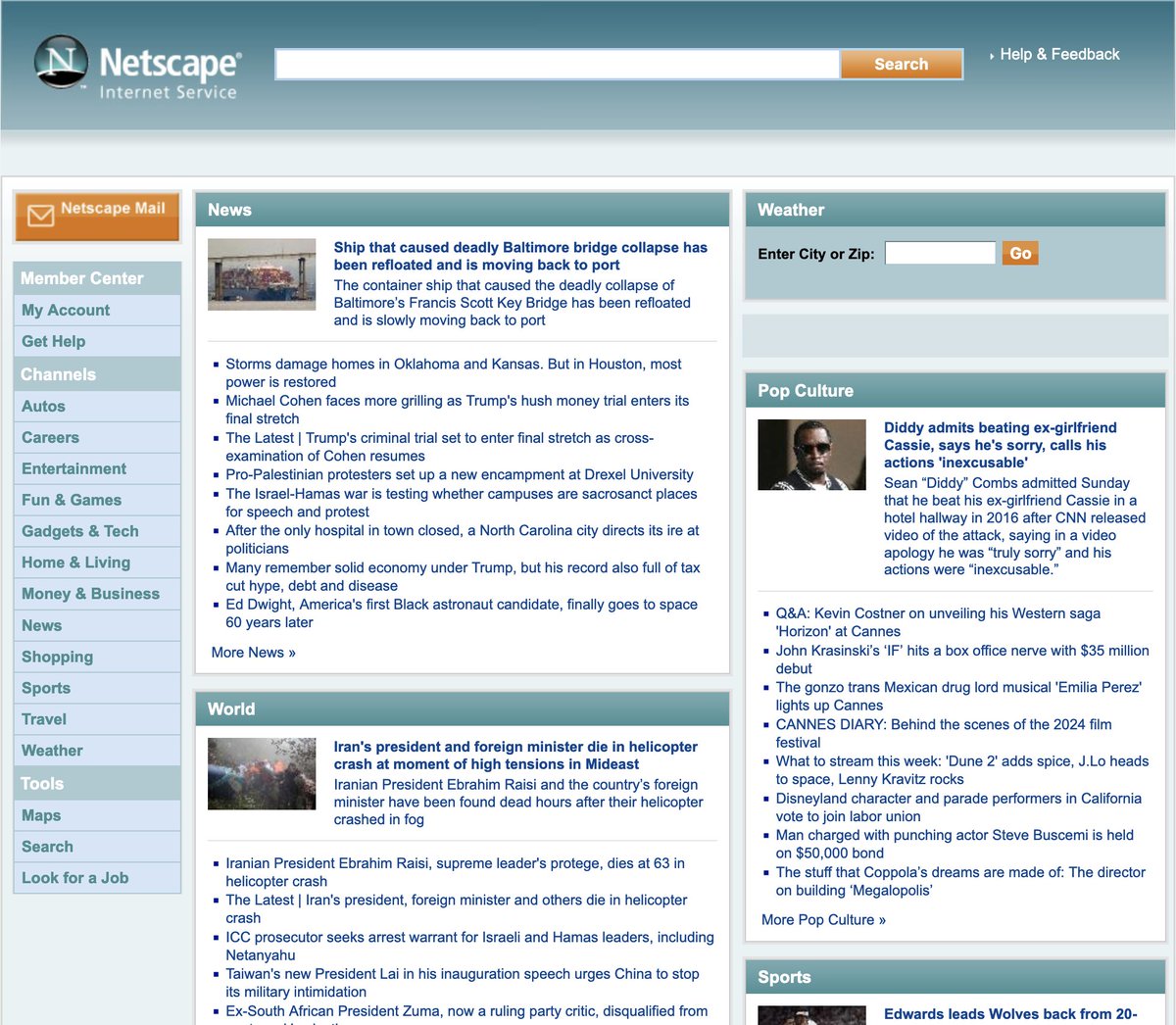The height and width of the screenshot is (1025, 1176).
Task: Open CANNES DIARY behind the scenes story
Action: pyautogui.click(x=944, y=733)
